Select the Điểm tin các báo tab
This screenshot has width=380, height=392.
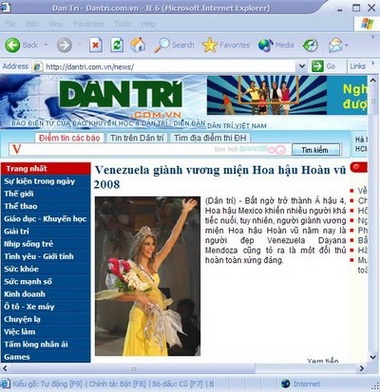point(69,138)
